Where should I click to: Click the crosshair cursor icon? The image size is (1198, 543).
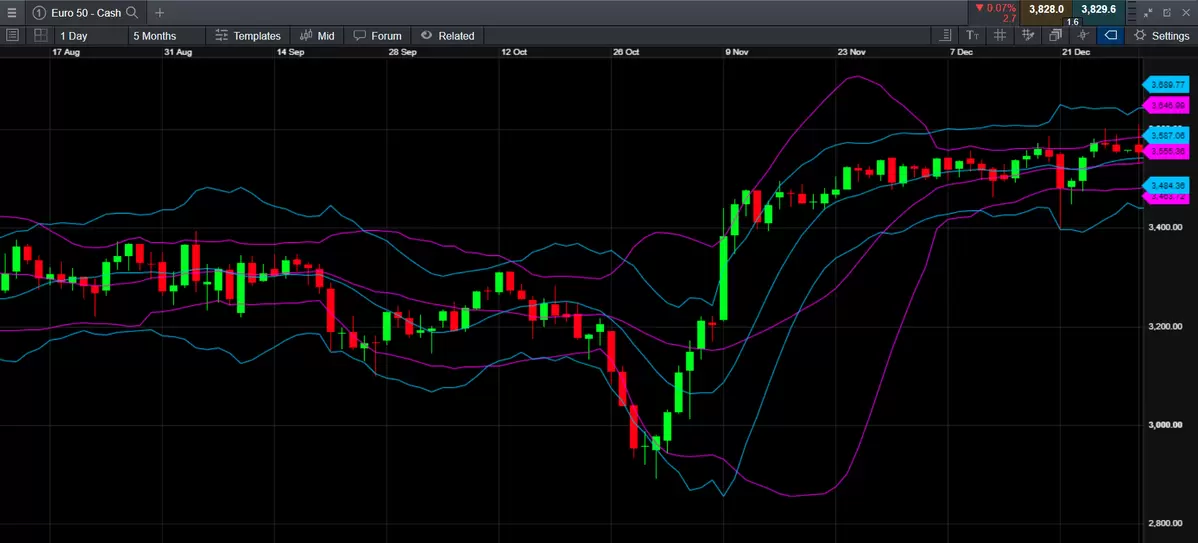point(1082,36)
